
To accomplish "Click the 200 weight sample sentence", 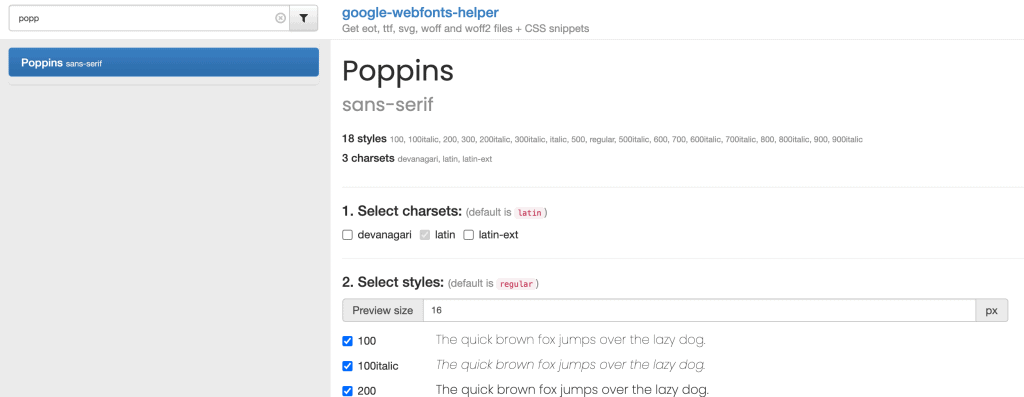I will 572,390.
